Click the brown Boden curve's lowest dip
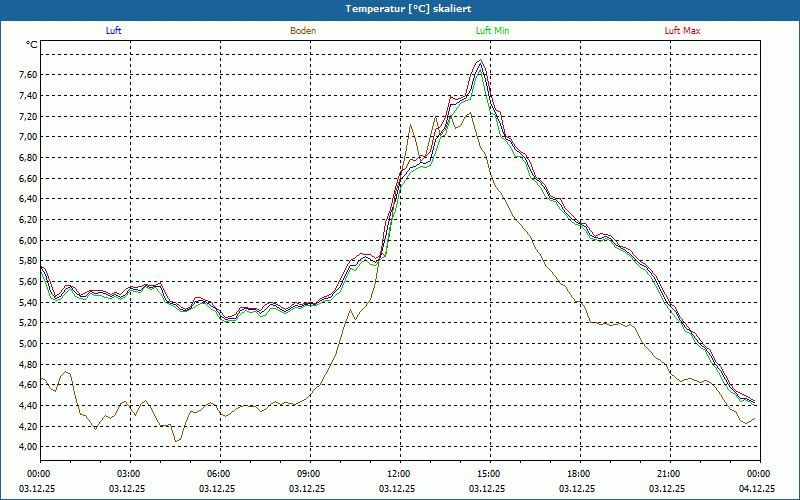 177,440
